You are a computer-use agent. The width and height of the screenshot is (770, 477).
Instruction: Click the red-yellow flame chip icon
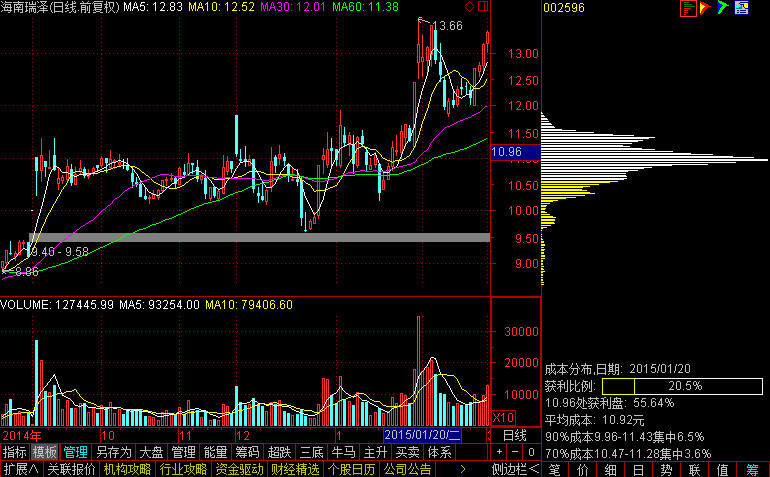point(705,8)
